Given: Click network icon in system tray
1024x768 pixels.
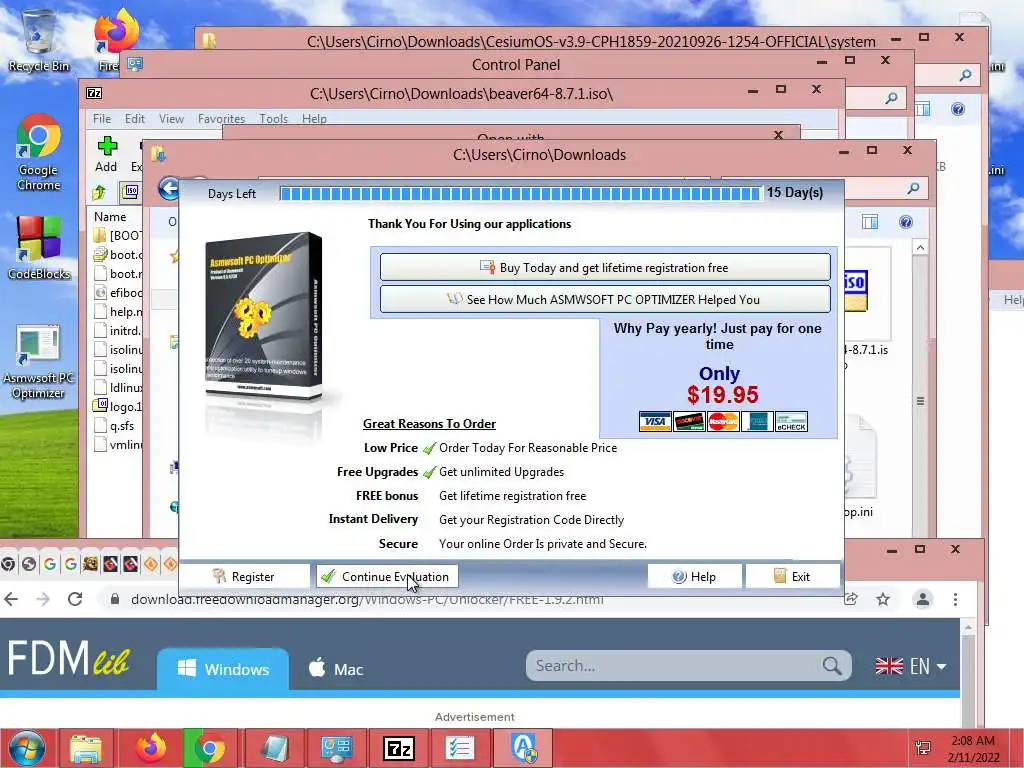Looking at the screenshot, I should click(923, 748).
